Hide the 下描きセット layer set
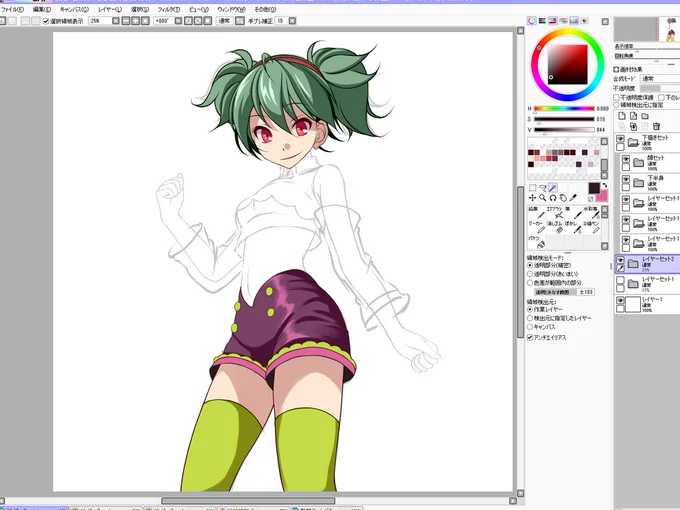Image resolution: width=680 pixels, height=510 pixels. [620, 139]
